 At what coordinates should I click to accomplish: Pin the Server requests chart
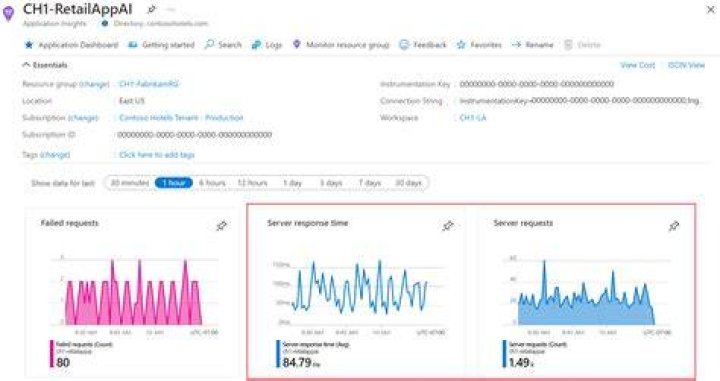click(x=674, y=226)
